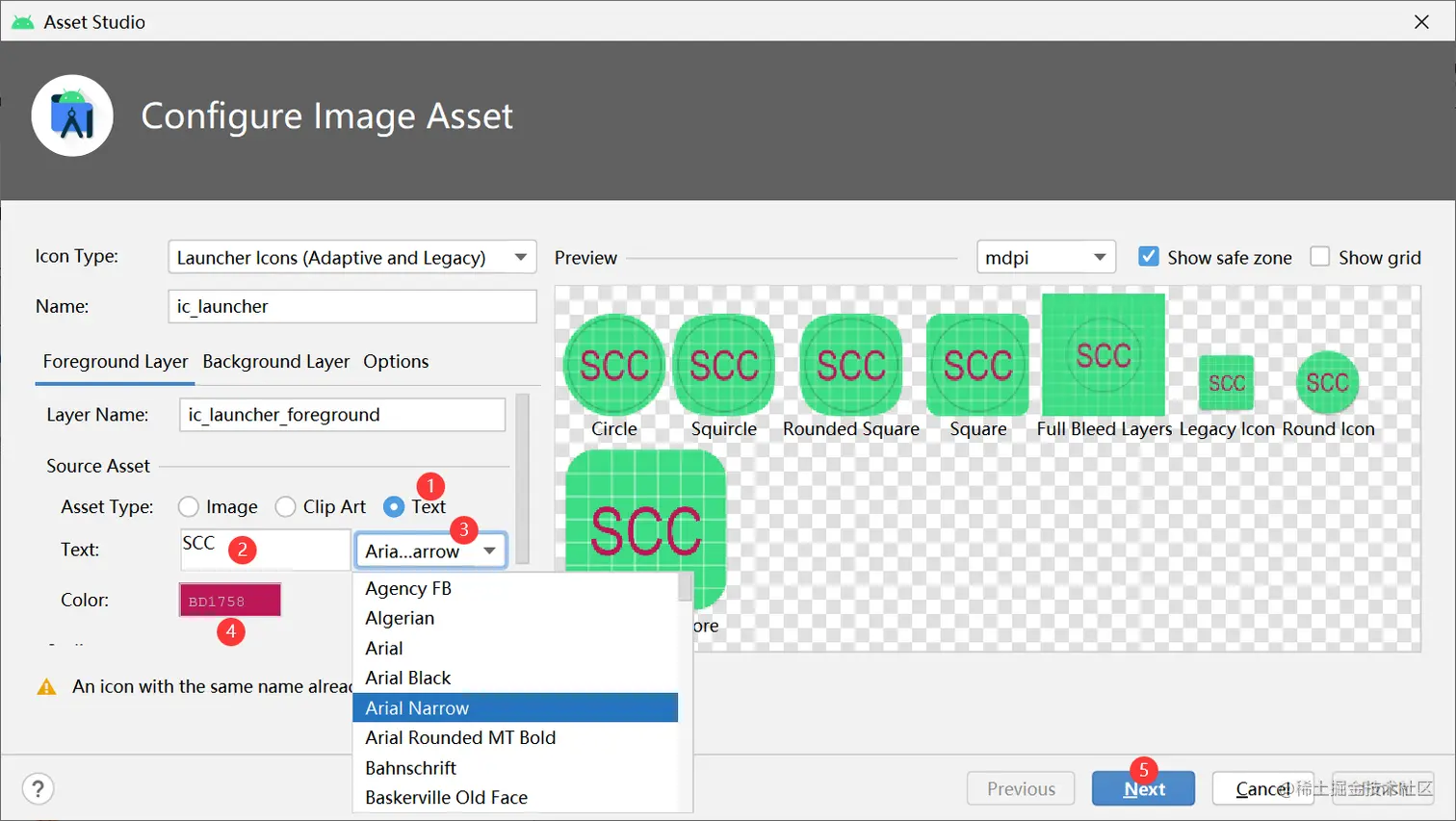This screenshot has height=821, width=1456.
Task: Open the font selection dropdown
Action: [430, 550]
